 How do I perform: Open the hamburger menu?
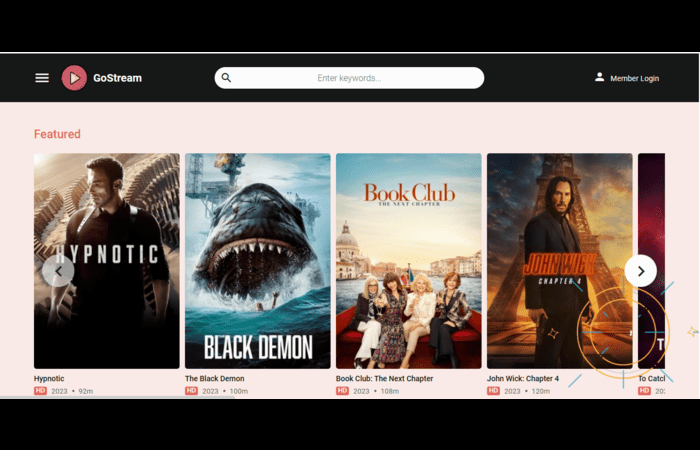tap(42, 78)
